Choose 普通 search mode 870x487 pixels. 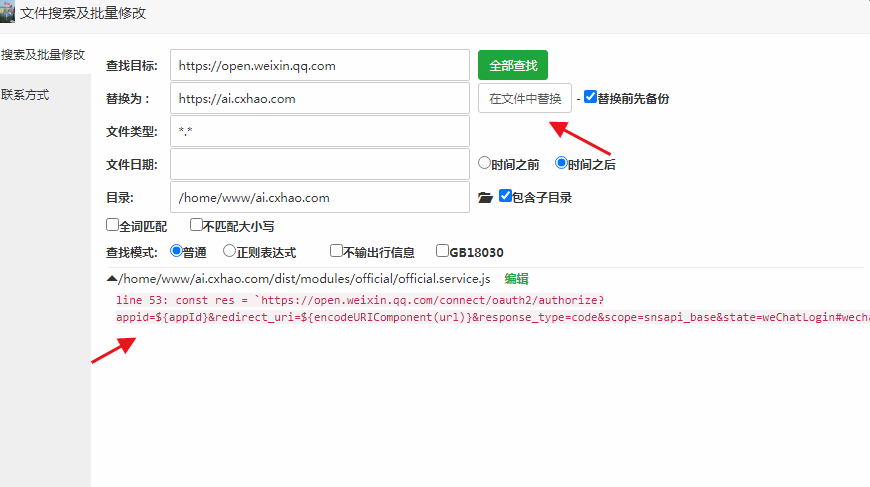pos(177,251)
